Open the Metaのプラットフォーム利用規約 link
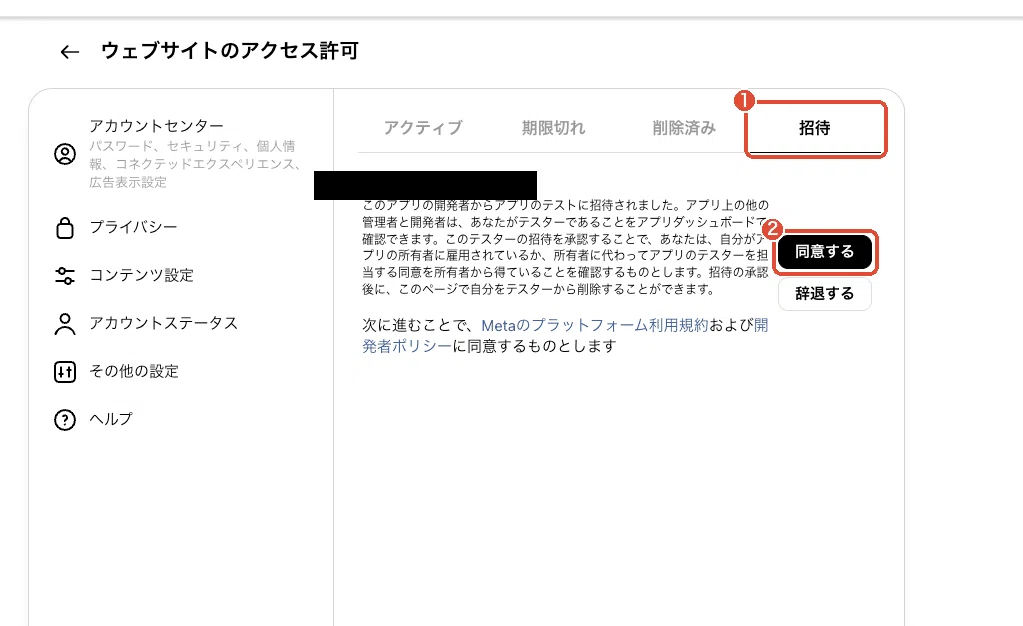The height and width of the screenshot is (626, 1023). 594,325
